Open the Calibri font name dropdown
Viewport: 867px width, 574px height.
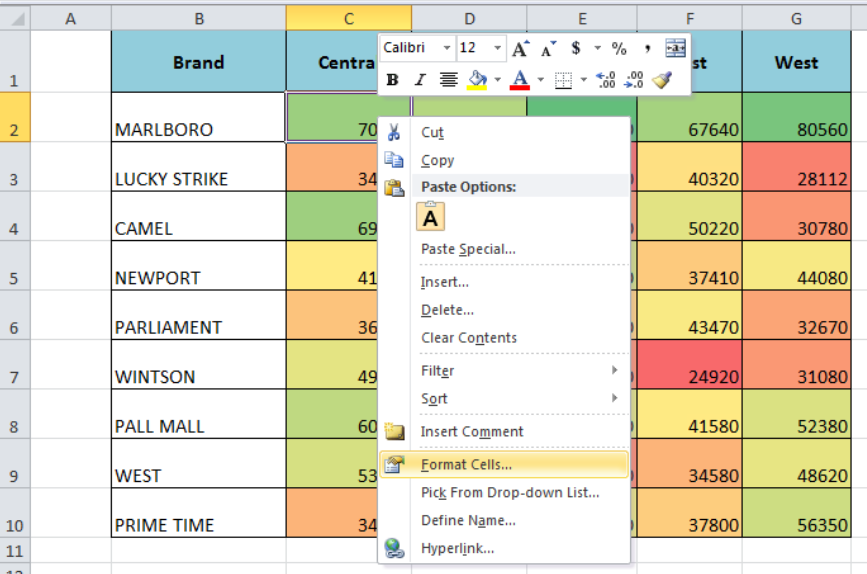pos(446,48)
